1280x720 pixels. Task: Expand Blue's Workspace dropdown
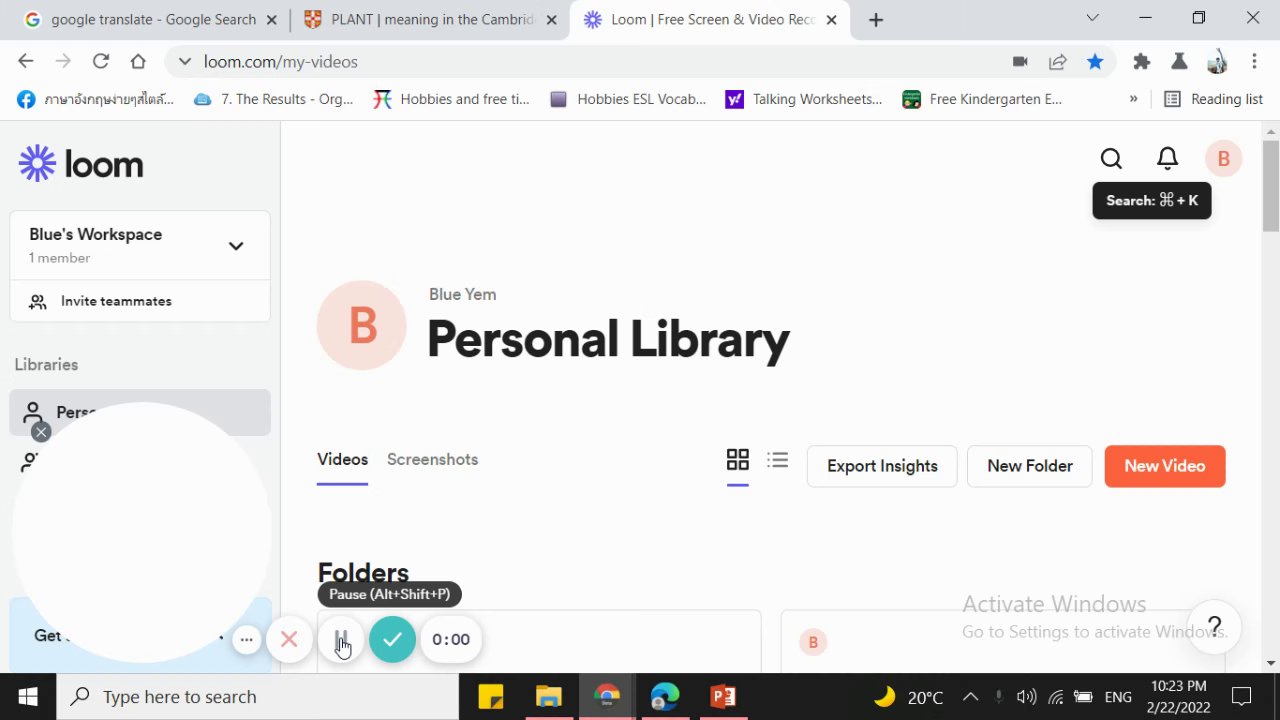[x=236, y=246]
